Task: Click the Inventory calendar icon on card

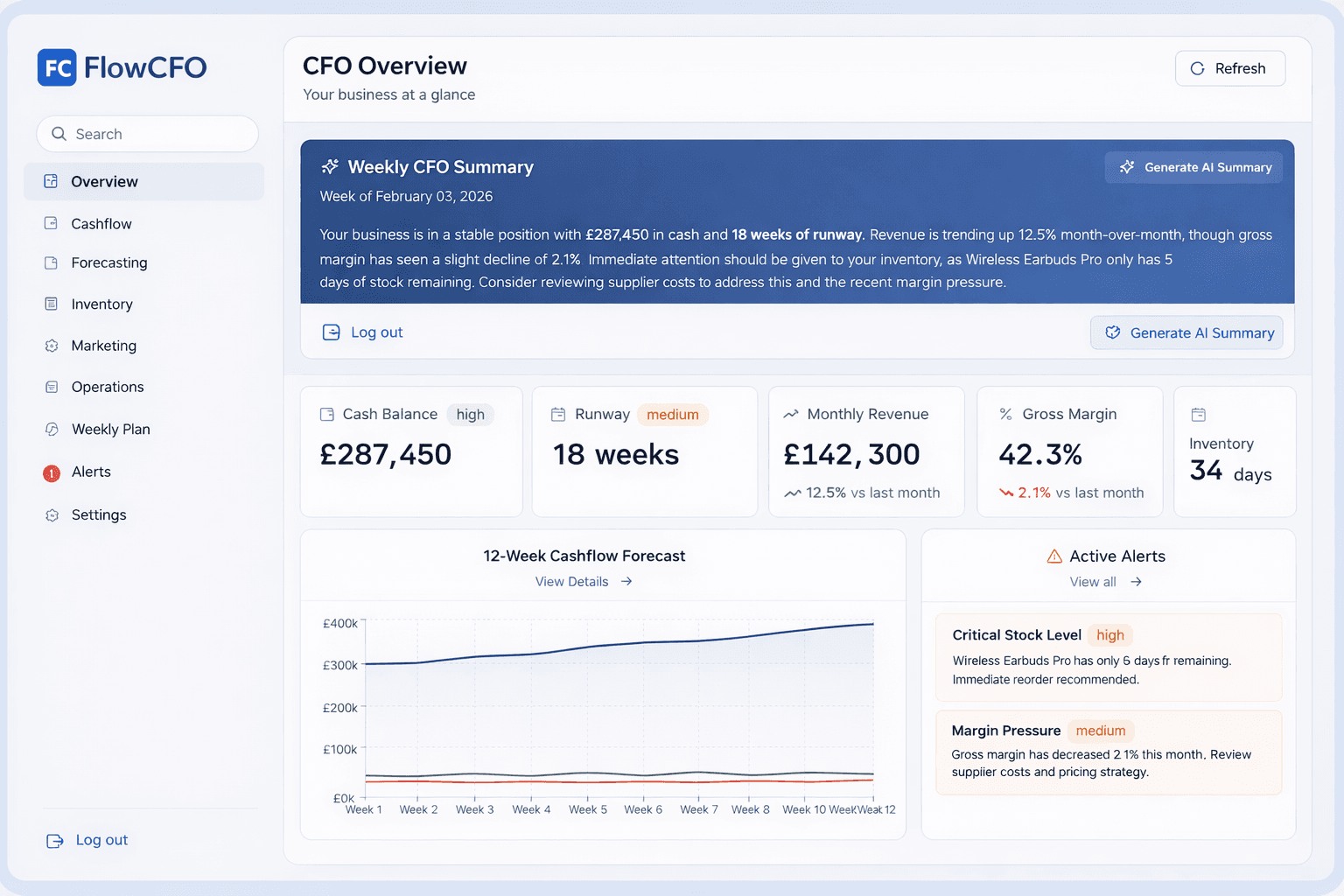Action: [1199, 415]
